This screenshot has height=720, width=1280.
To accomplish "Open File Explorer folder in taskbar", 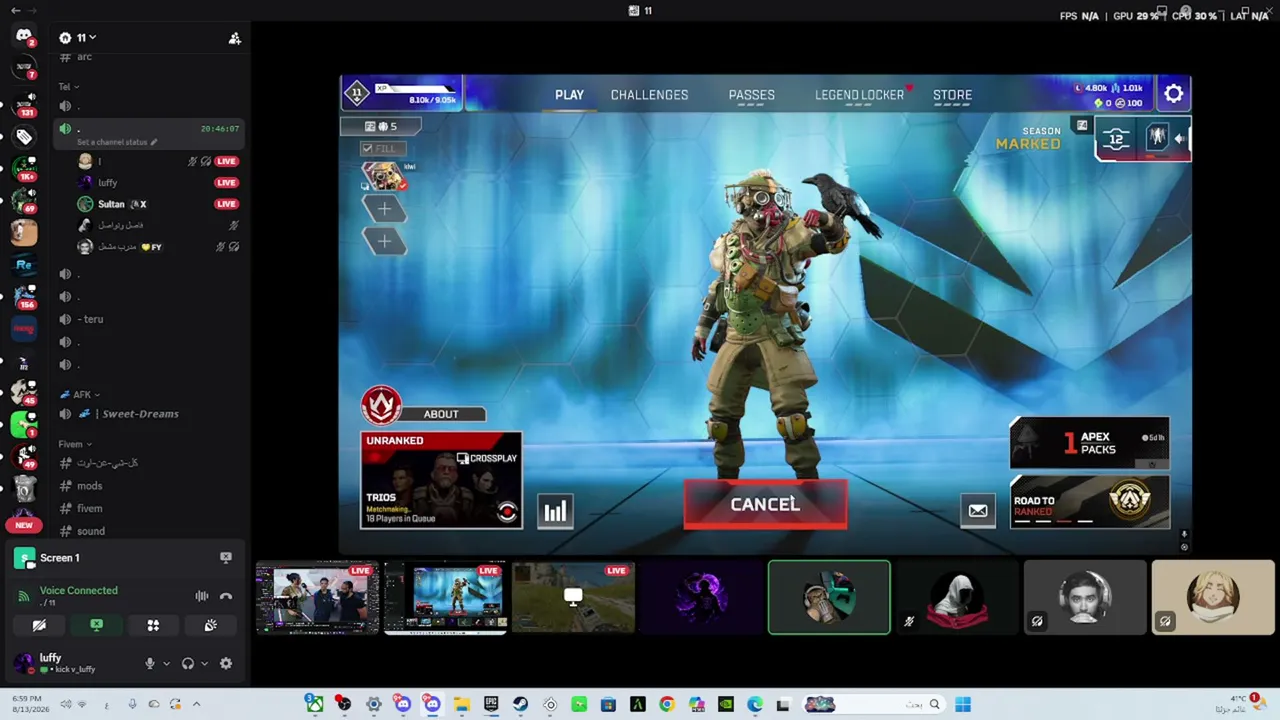I will [x=461, y=704].
